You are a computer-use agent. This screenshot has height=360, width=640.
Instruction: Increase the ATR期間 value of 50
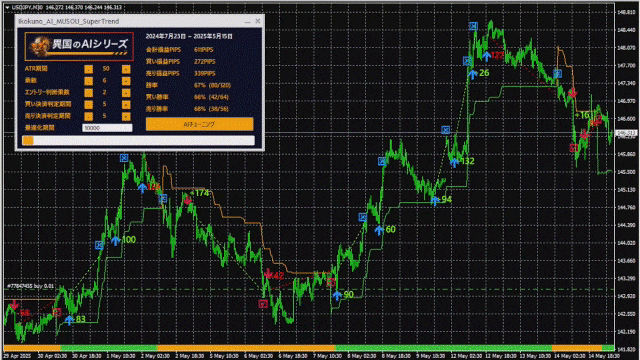126,69
